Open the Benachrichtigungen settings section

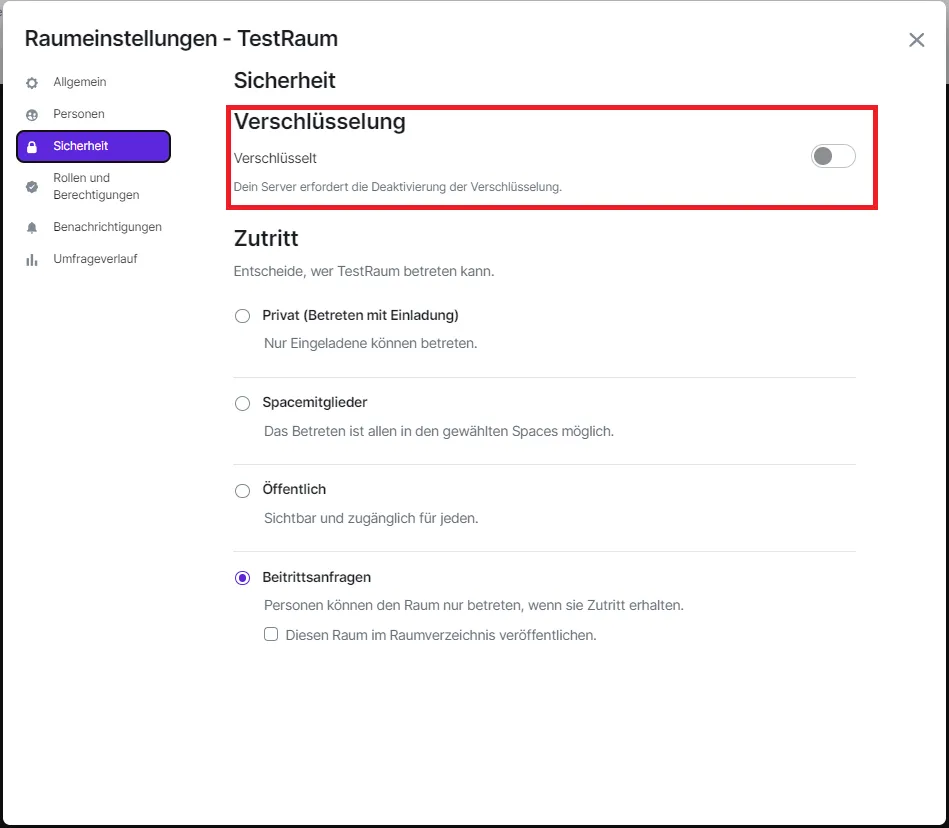point(107,227)
